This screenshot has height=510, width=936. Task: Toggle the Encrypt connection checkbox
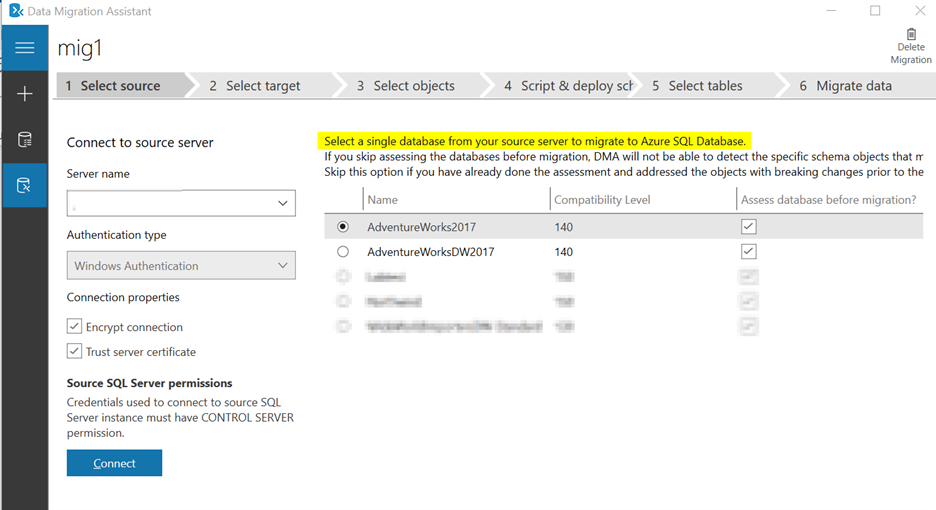[x=74, y=326]
